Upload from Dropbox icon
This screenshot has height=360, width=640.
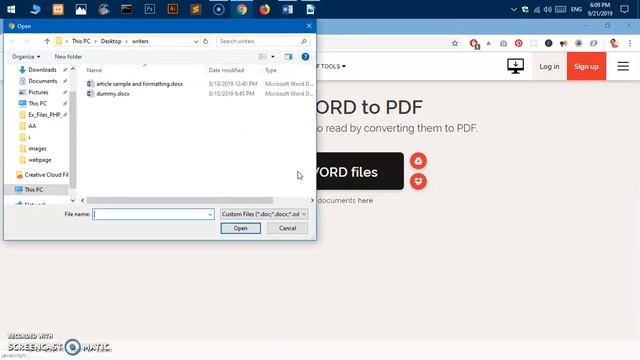(418, 181)
